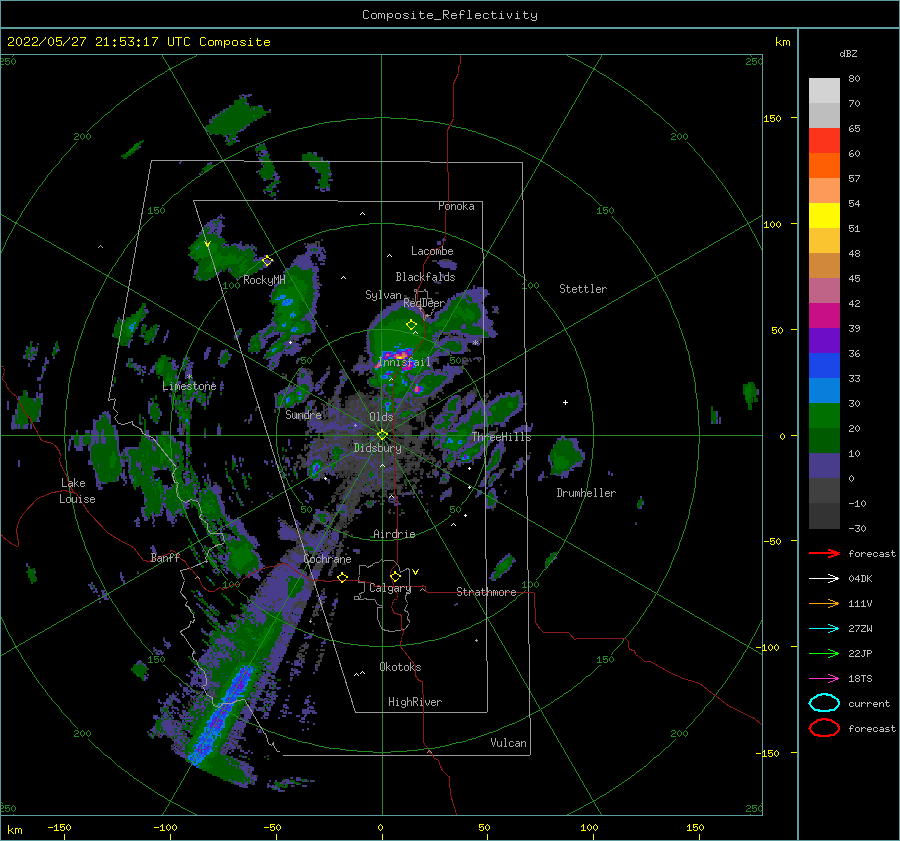Image resolution: width=900 pixels, height=841 pixels.
Task: Click the Sundre town label
Action: point(303,414)
